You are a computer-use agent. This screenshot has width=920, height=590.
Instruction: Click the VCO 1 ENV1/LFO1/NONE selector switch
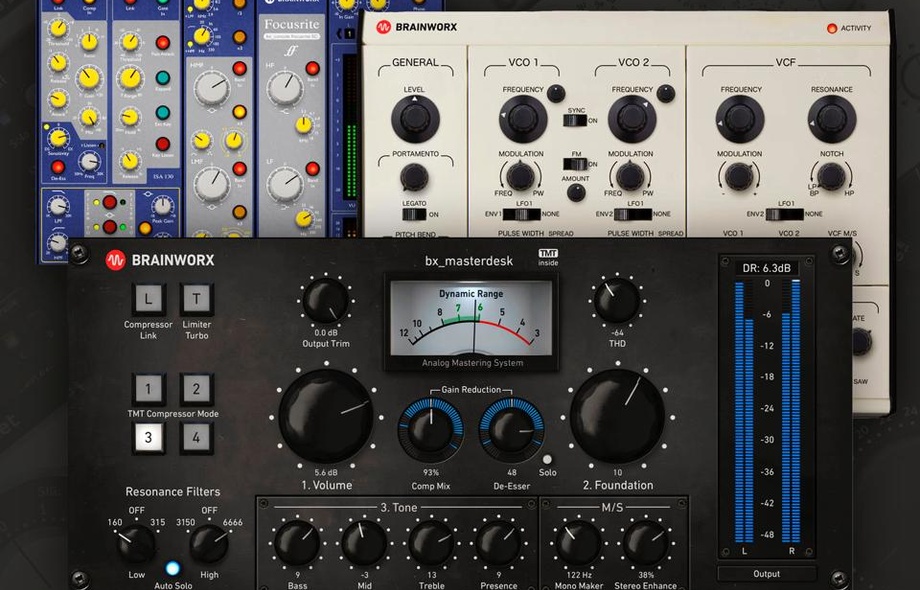click(x=521, y=214)
